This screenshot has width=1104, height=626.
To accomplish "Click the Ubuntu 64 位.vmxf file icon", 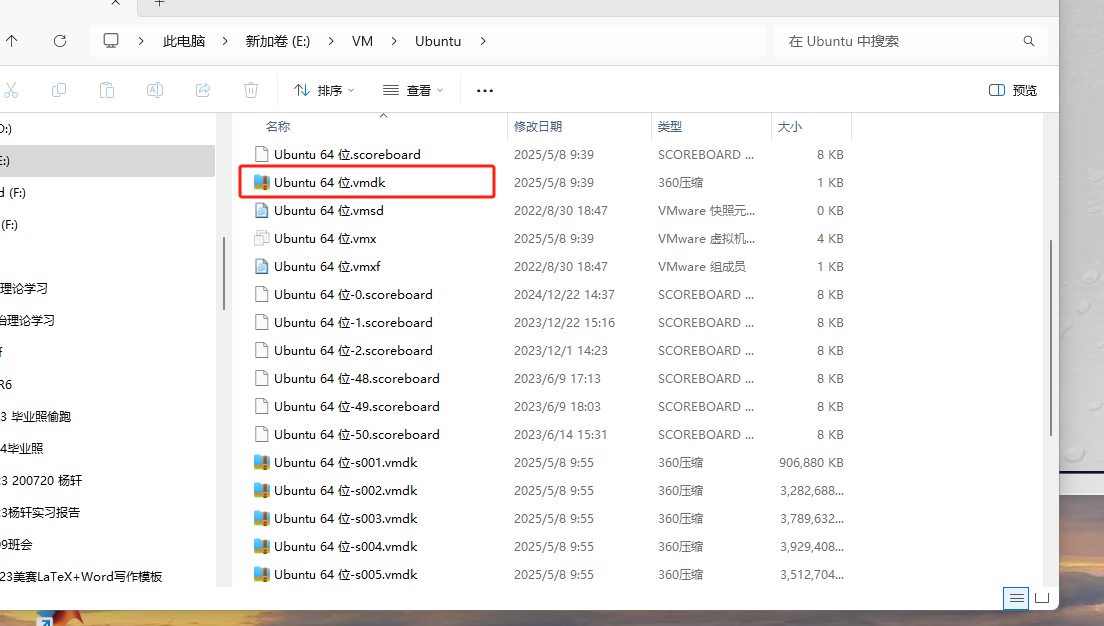I will [x=261, y=267].
